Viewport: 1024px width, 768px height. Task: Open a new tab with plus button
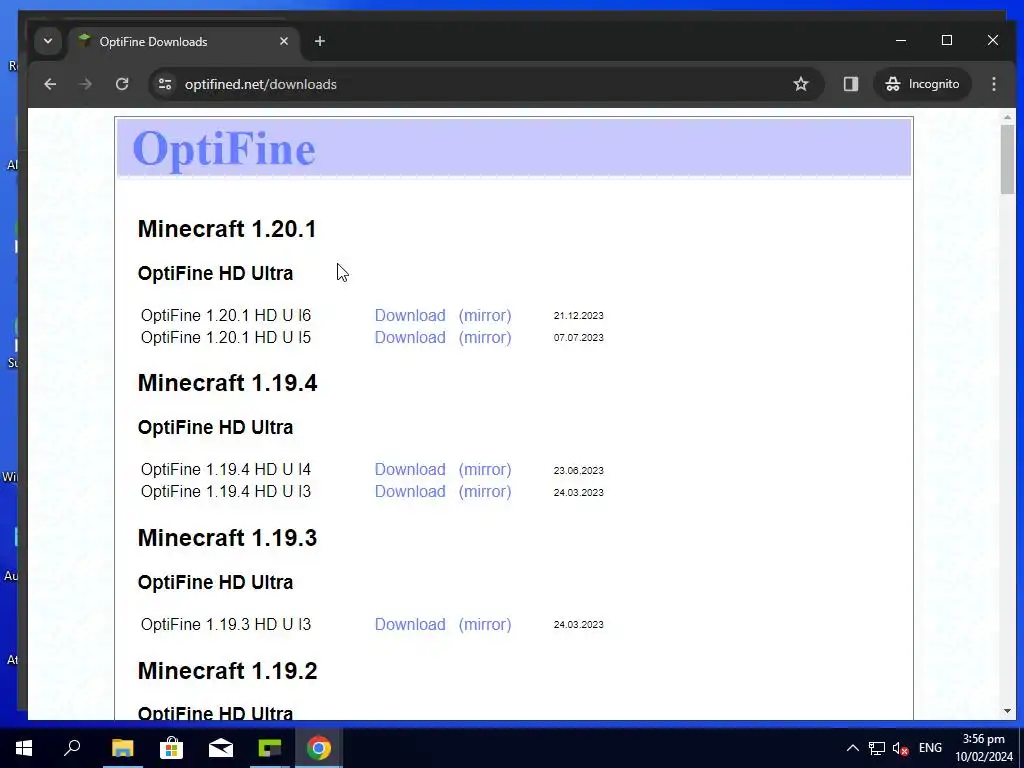click(319, 41)
